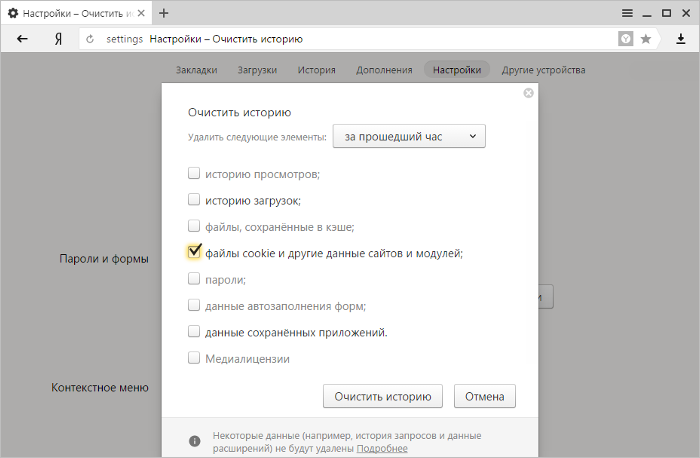Switch to the Закладки tab
The width and height of the screenshot is (700, 458).
pyautogui.click(x=196, y=70)
